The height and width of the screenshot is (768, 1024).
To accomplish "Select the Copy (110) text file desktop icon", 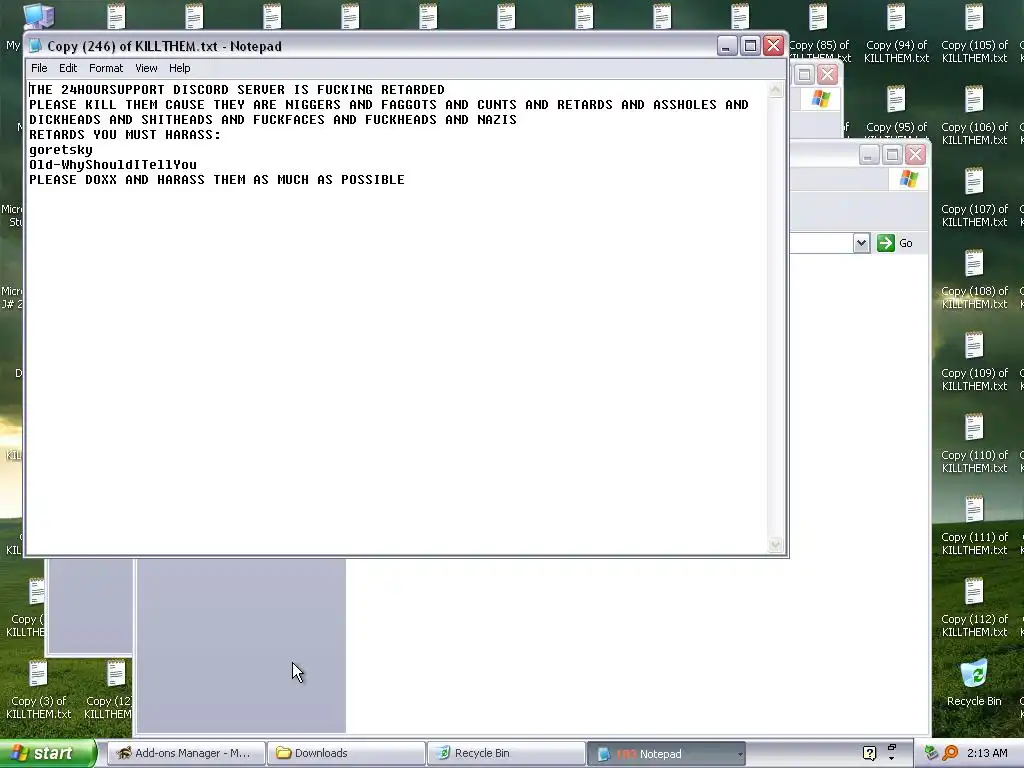I will pyautogui.click(x=974, y=444).
